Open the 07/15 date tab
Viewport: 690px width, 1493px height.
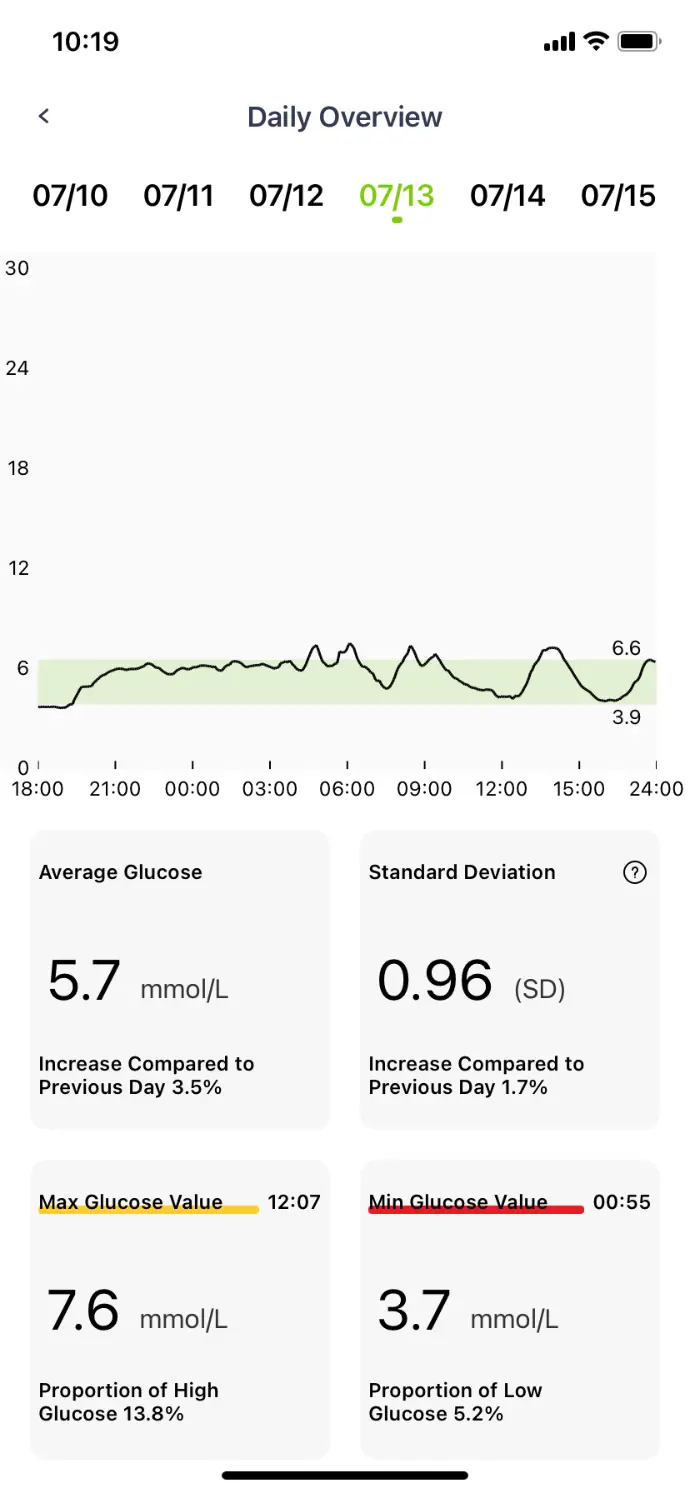(x=618, y=195)
